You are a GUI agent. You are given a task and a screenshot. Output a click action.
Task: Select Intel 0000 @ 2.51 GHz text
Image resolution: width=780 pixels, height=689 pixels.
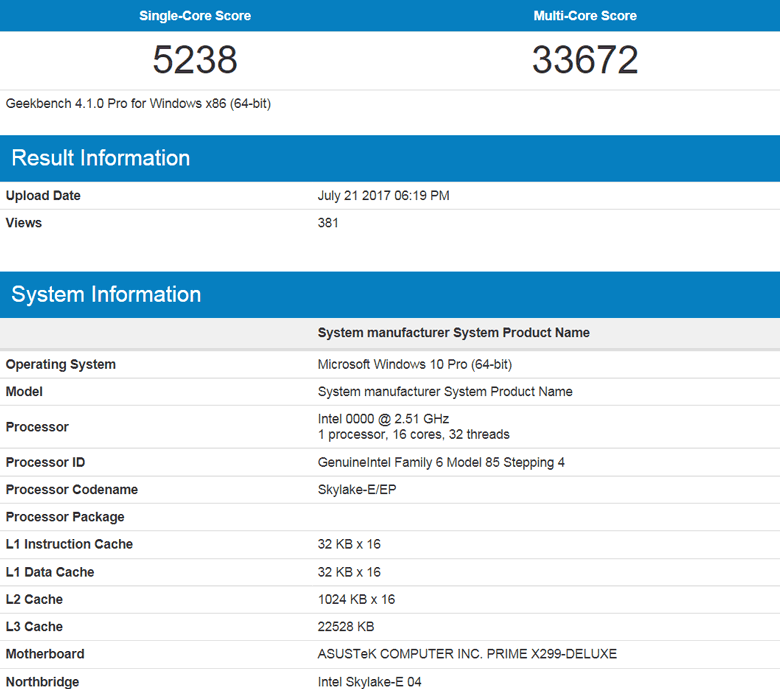coord(383,419)
